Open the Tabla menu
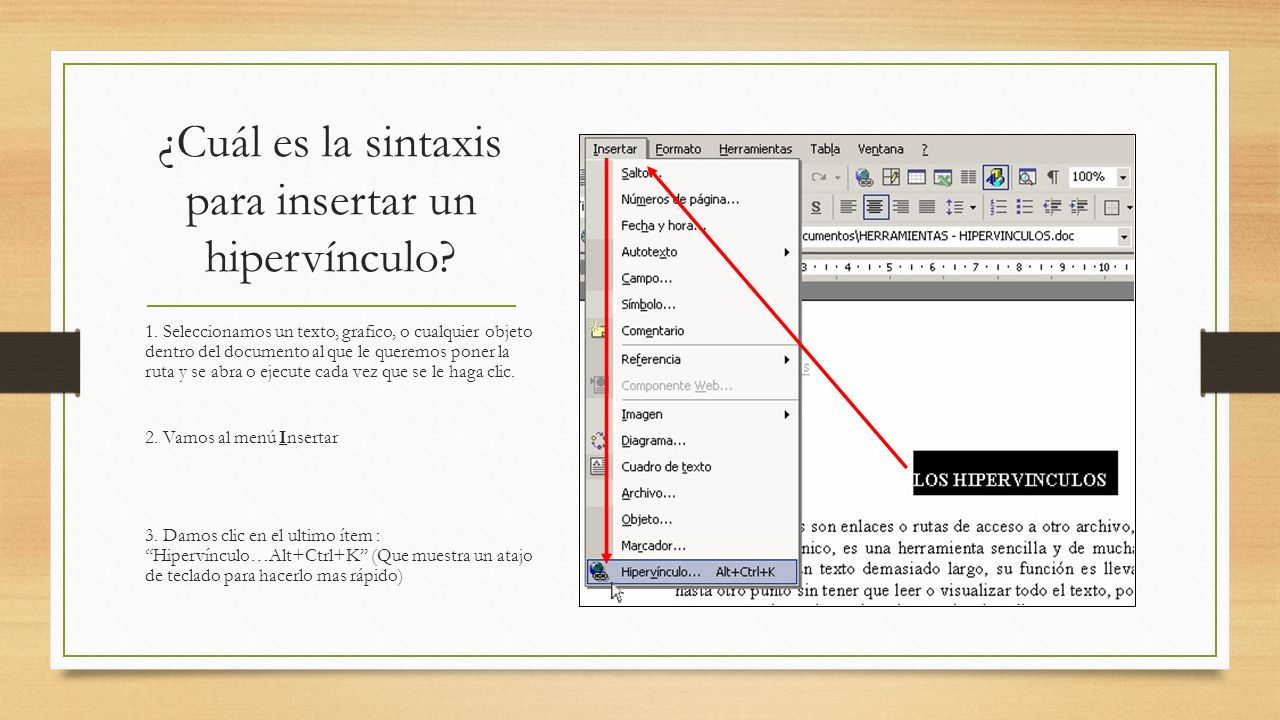Screen dimensions: 1280x720 tap(825, 149)
